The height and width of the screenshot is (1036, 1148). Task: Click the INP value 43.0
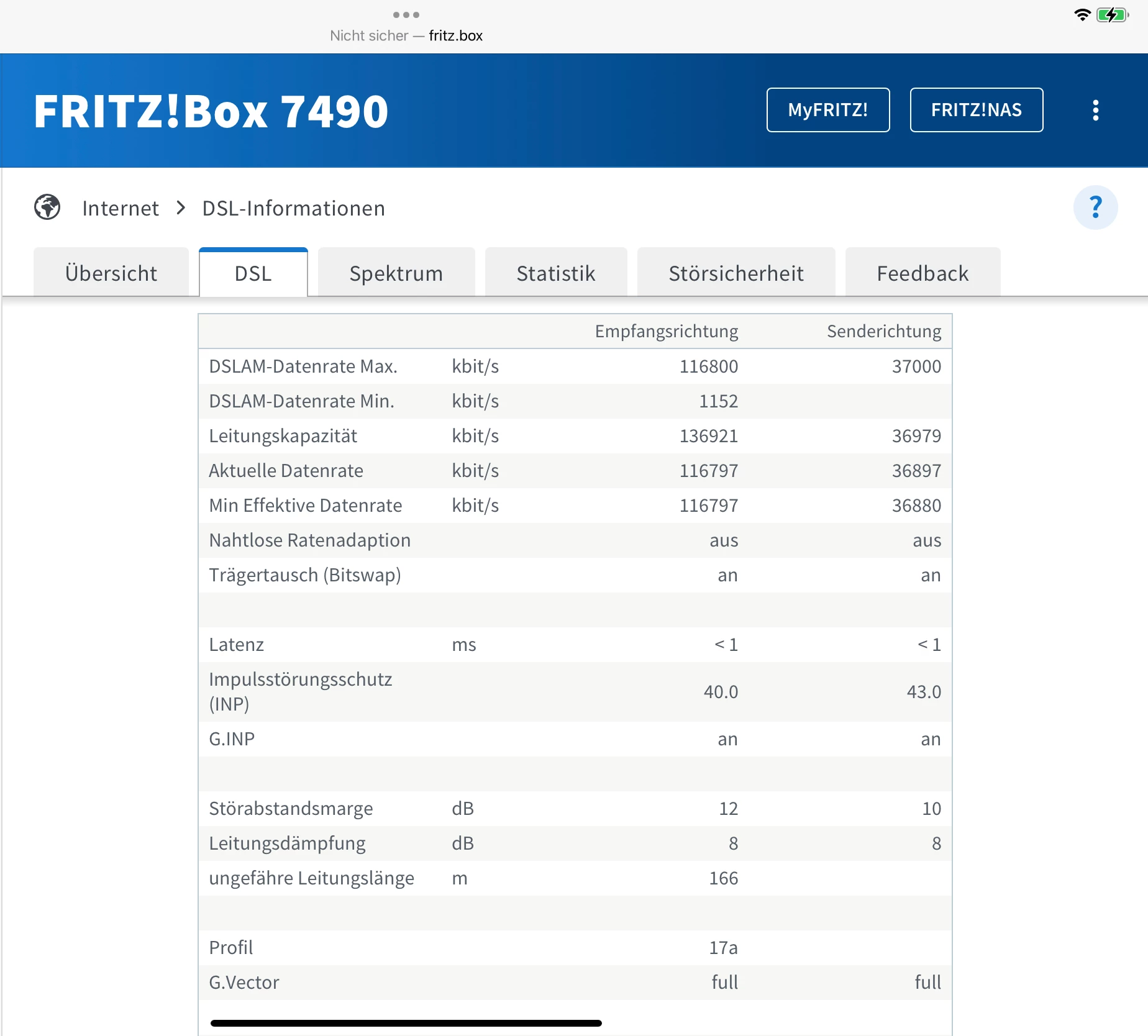[924, 691]
